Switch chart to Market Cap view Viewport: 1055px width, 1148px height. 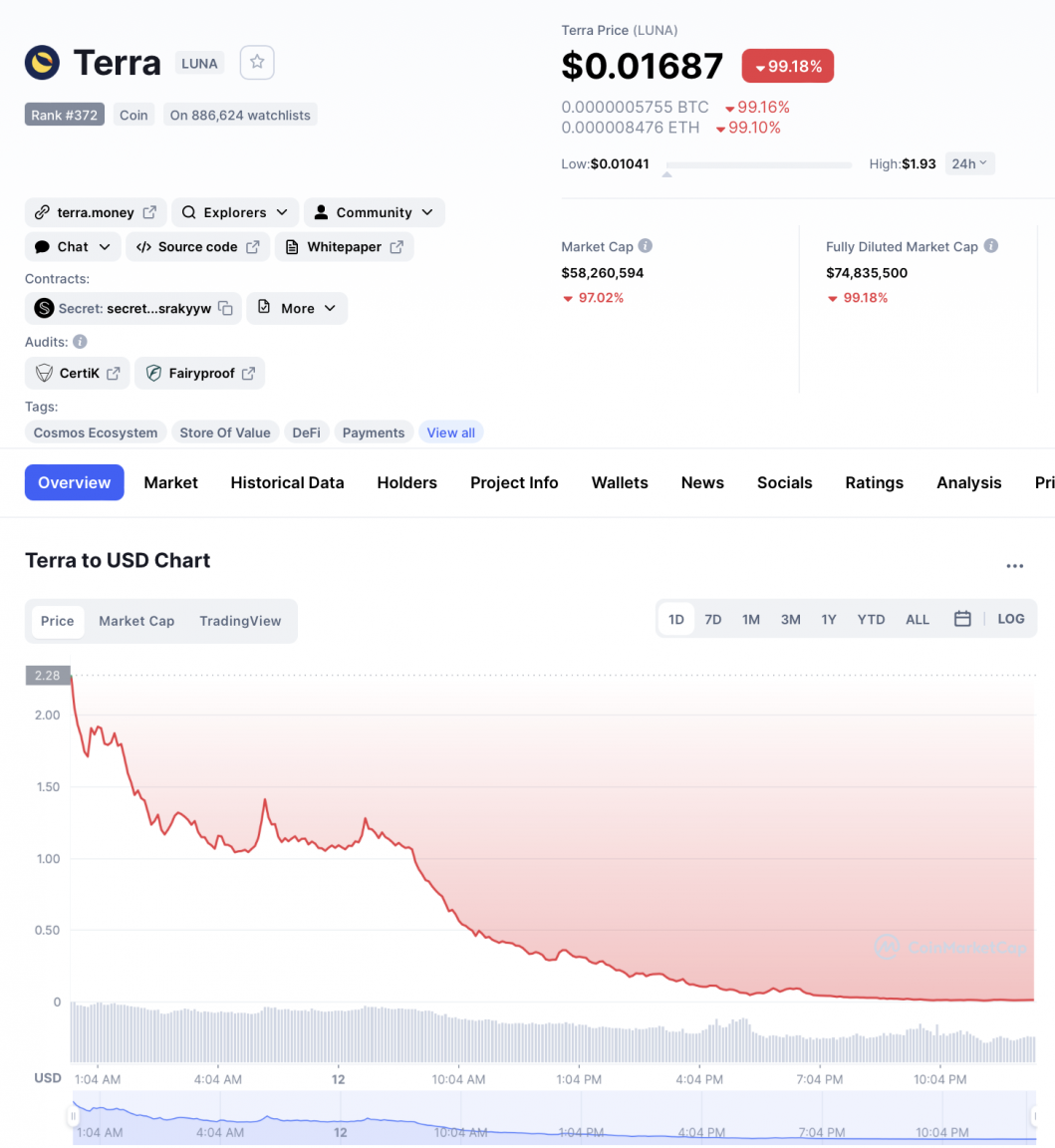pos(136,621)
